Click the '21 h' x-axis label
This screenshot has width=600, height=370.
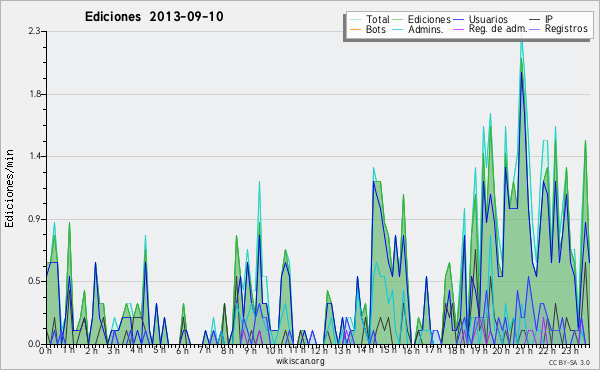[x=524, y=350]
